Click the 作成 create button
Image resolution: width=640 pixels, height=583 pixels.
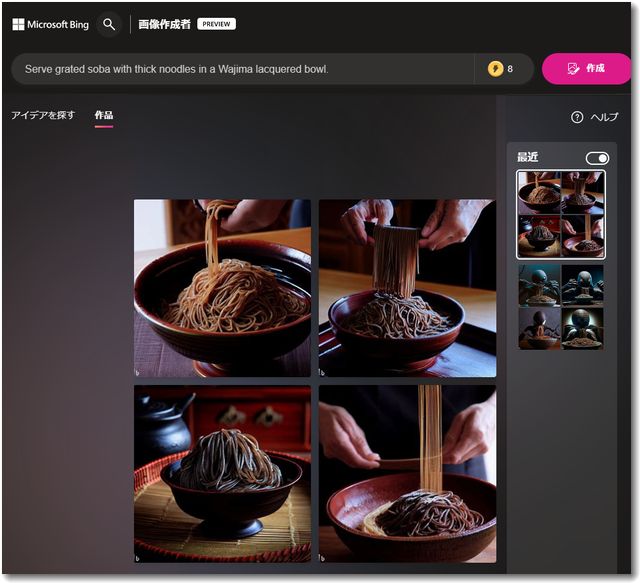(586, 69)
